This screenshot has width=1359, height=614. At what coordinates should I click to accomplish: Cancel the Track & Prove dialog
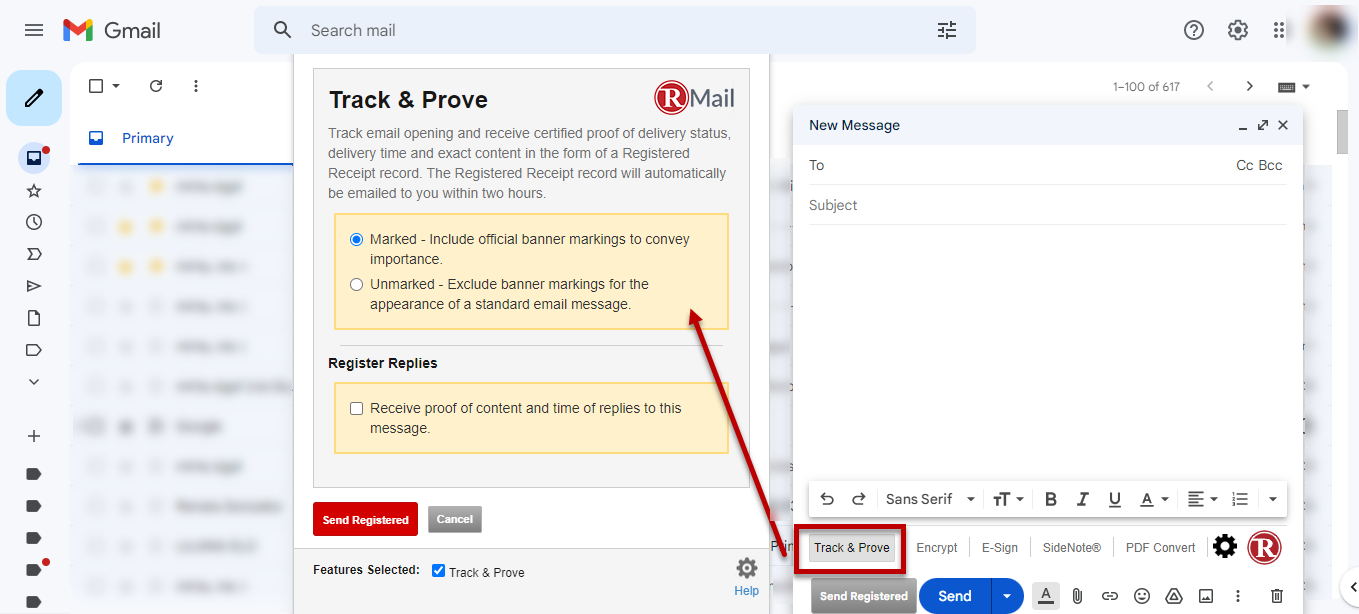(x=454, y=519)
